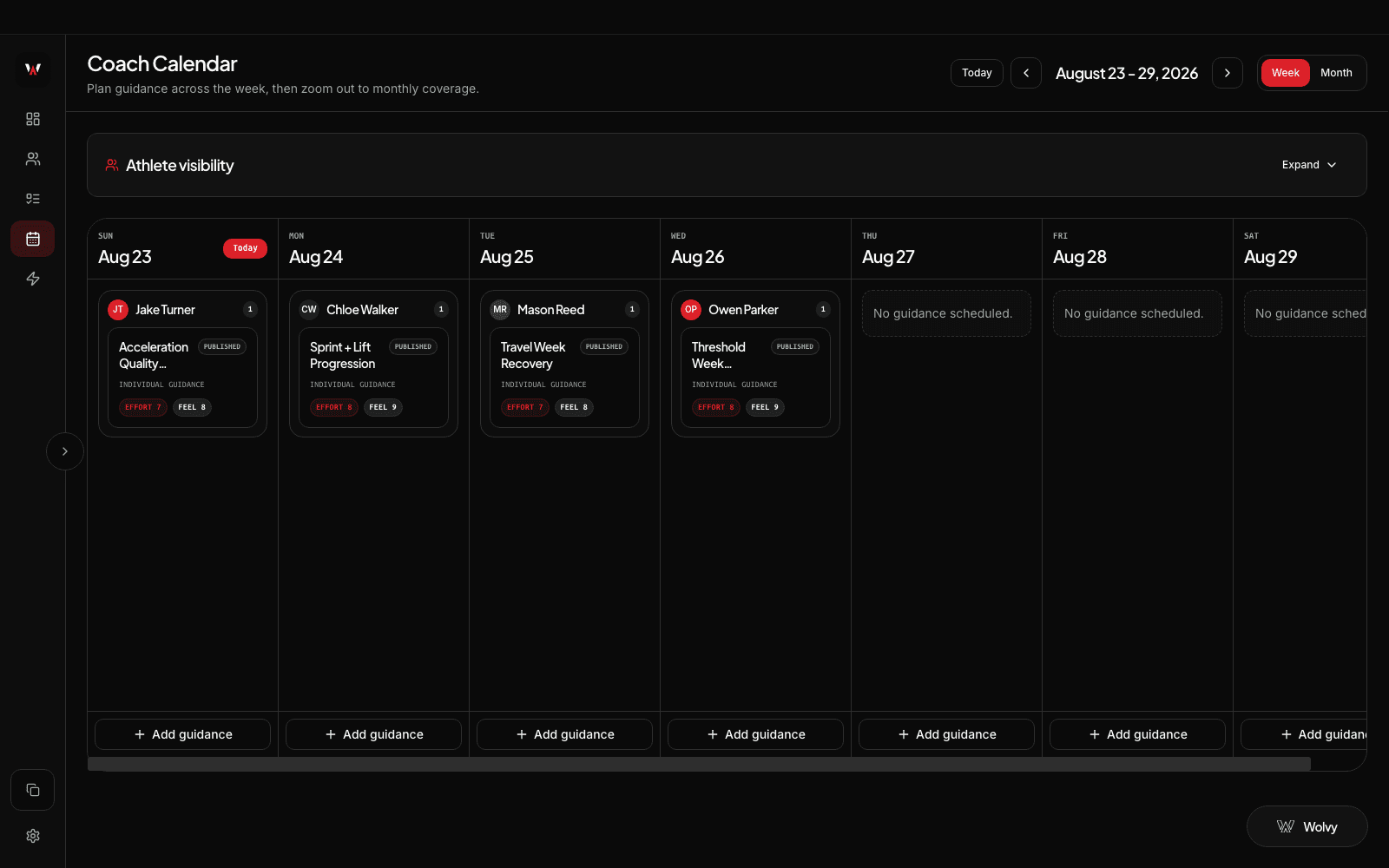Viewport: 1389px width, 868px height.
Task: Click the Mason Reed athlete name
Action: [550, 310]
